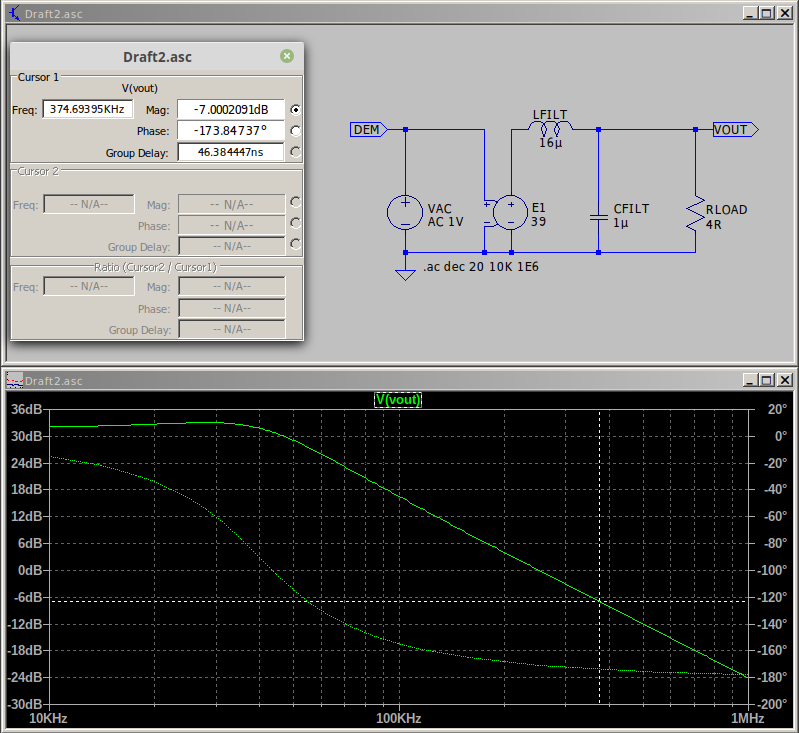Click the DEM input port label
The image size is (799, 733).
point(368,130)
